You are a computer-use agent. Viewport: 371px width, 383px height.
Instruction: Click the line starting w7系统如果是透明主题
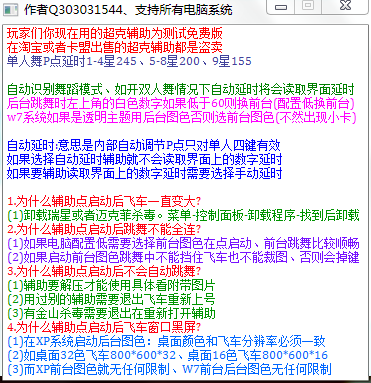182,118
